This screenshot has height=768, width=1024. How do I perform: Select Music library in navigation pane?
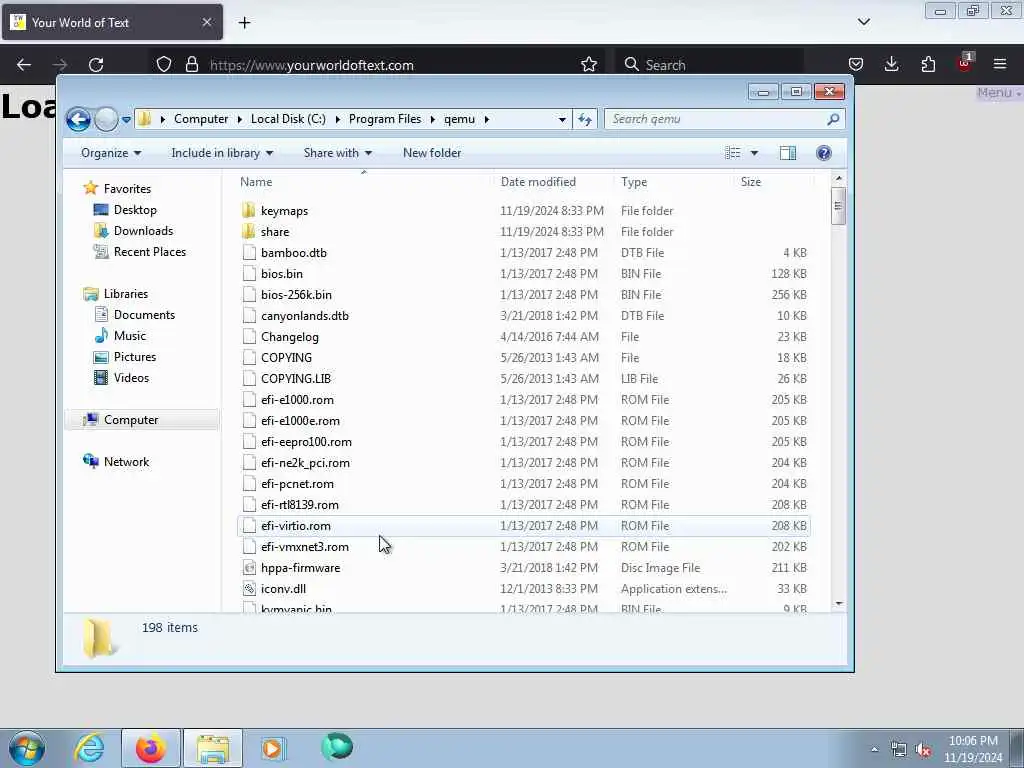tap(129, 336)
